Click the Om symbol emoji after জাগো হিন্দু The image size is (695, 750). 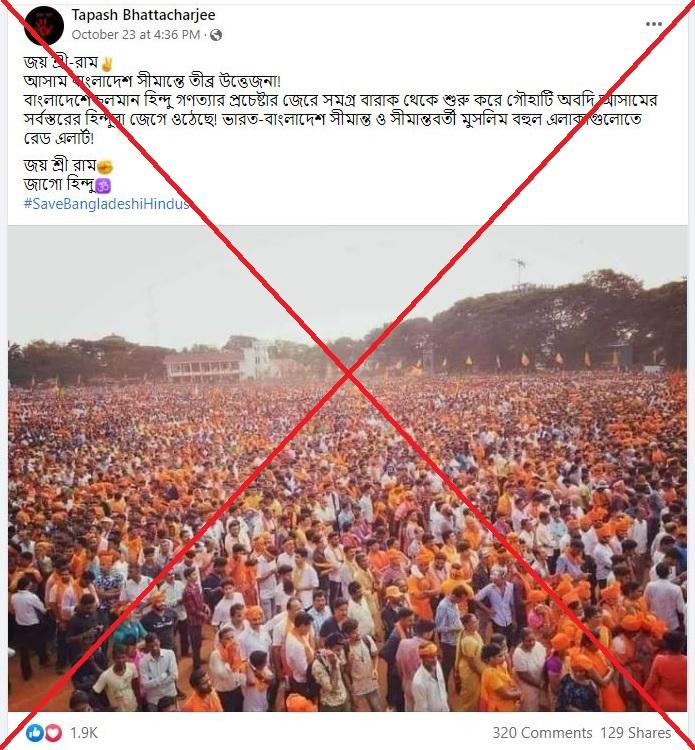(103, 186)
